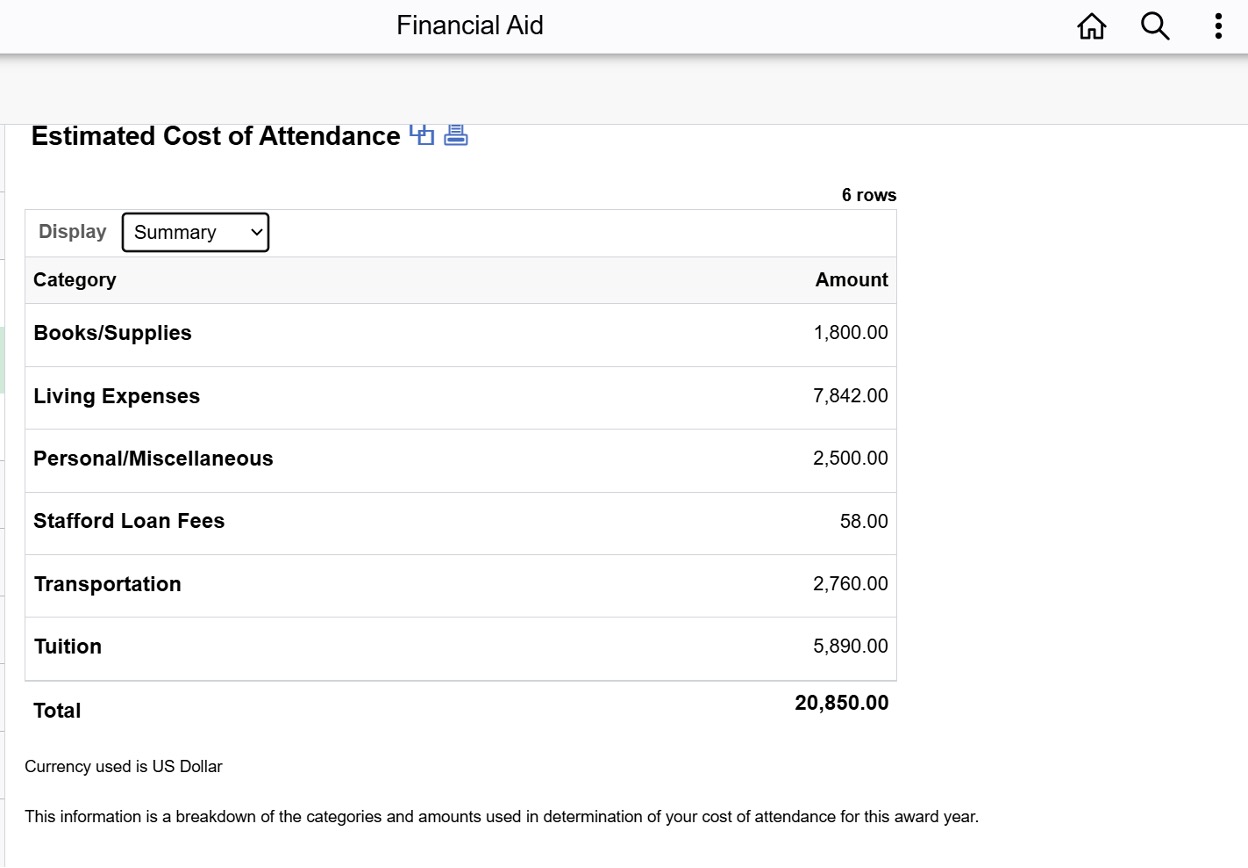Select the Stafford Loan Fees row

(461, 522)
